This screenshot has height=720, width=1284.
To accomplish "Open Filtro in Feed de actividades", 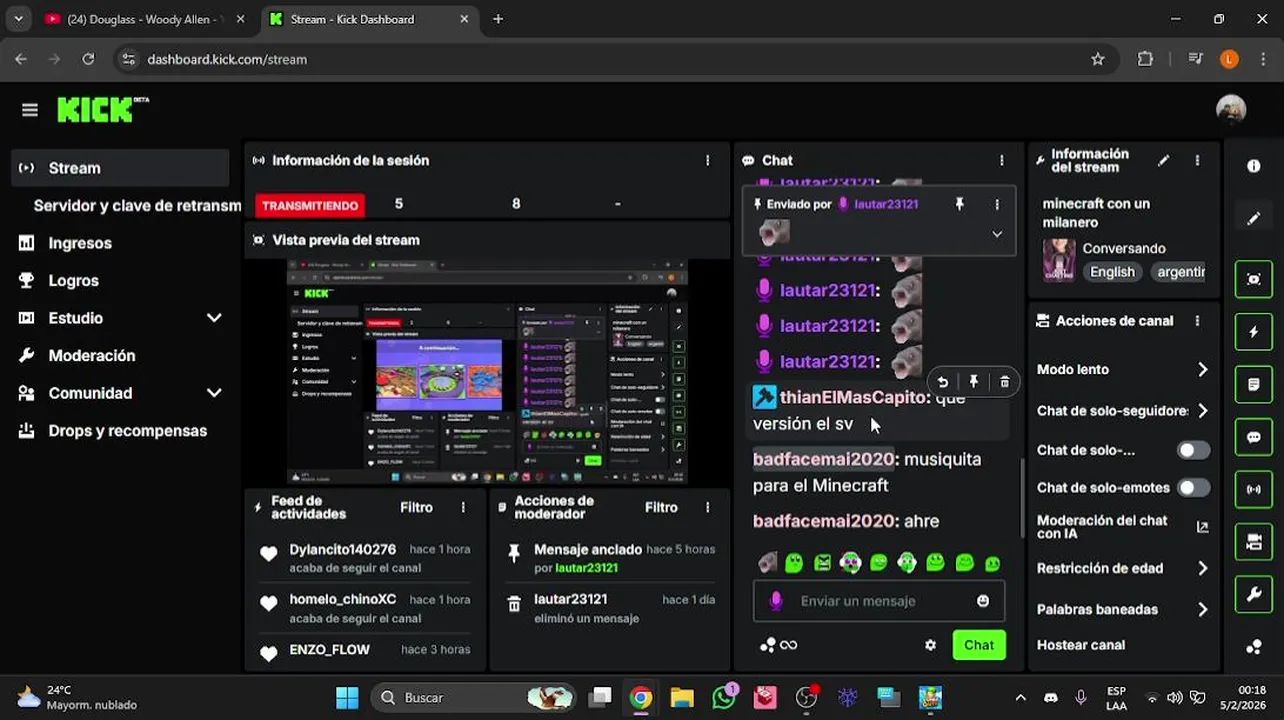I will pos(416,507).
